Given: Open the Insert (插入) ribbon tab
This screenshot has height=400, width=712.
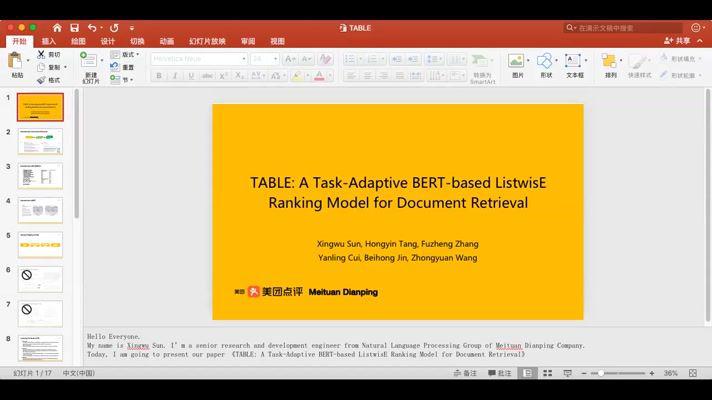Looking at the screenshot, I should coord(48,41).
